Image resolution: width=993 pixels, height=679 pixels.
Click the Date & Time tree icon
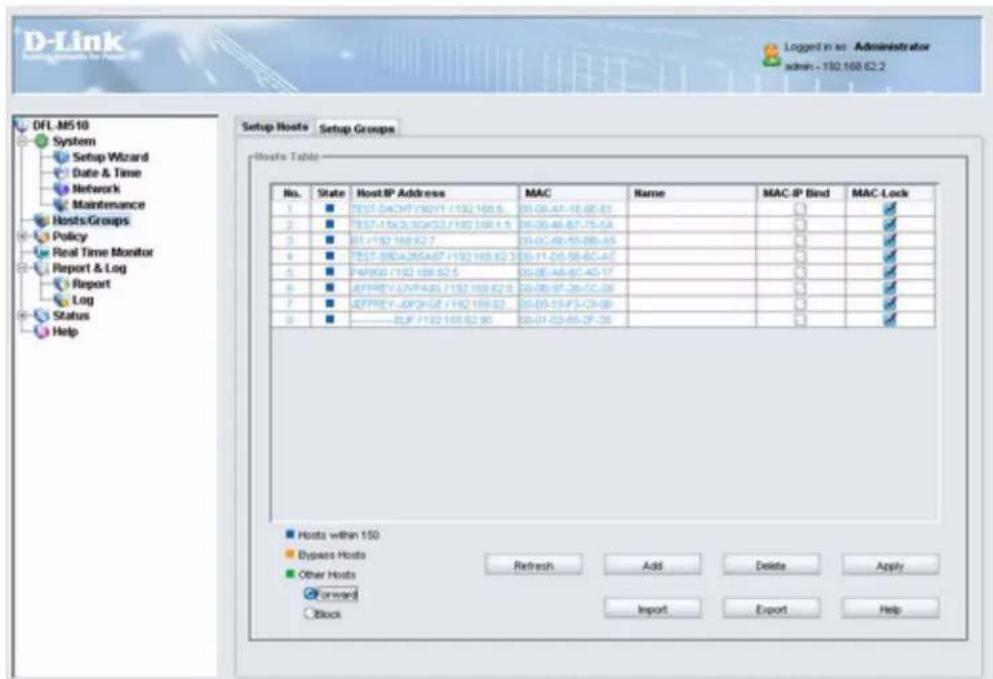(x=61, y=173)
